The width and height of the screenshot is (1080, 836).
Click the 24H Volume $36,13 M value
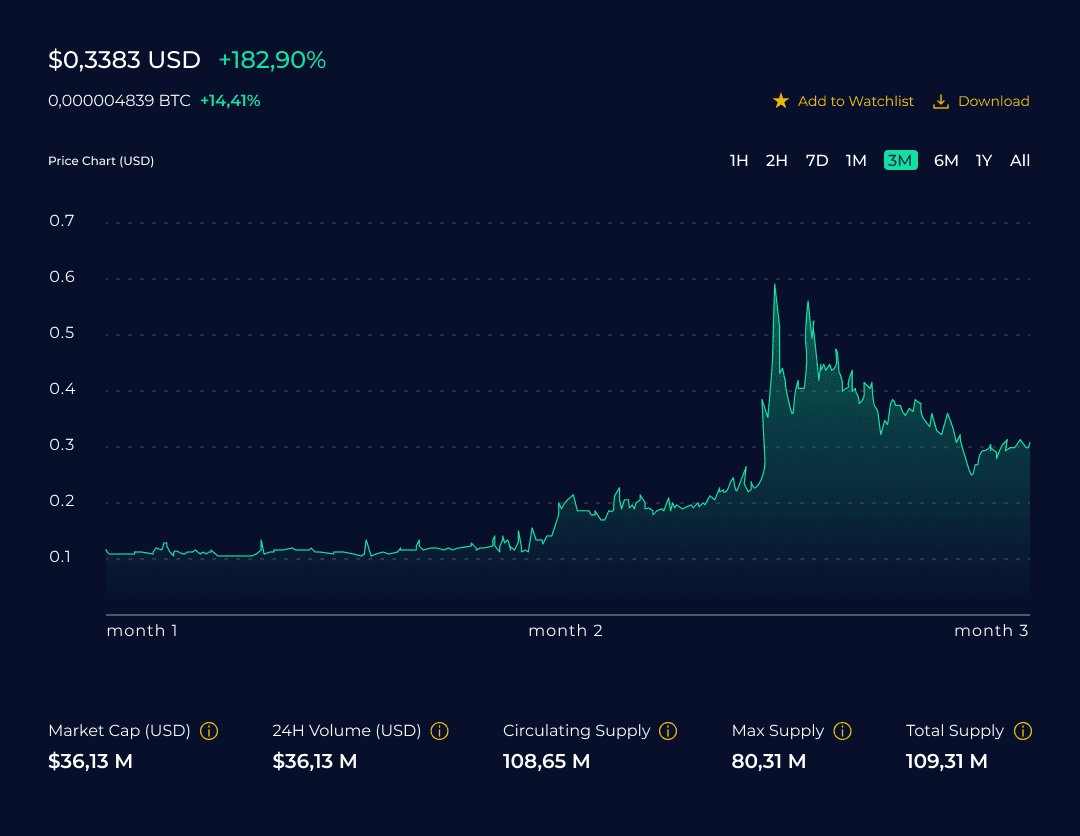pyautogui.click(x=315, y=761)
